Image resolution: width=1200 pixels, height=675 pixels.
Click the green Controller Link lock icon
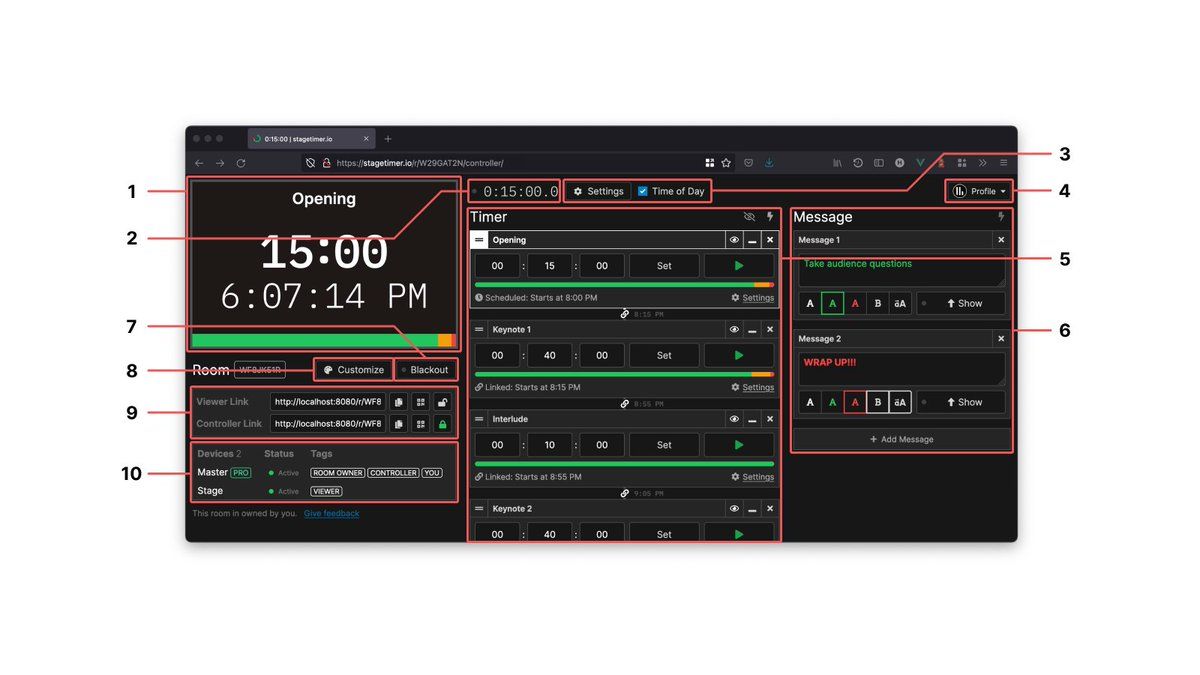pyautogui.click(x=442, y=424)
